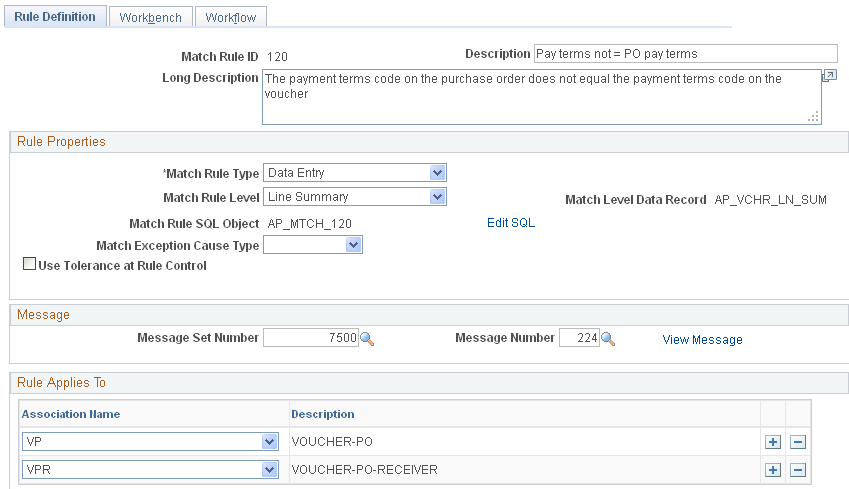Follow the View Message link
The width and height of the screenshot is (849, 489).
pyautogui.click(x=702, y=340)
